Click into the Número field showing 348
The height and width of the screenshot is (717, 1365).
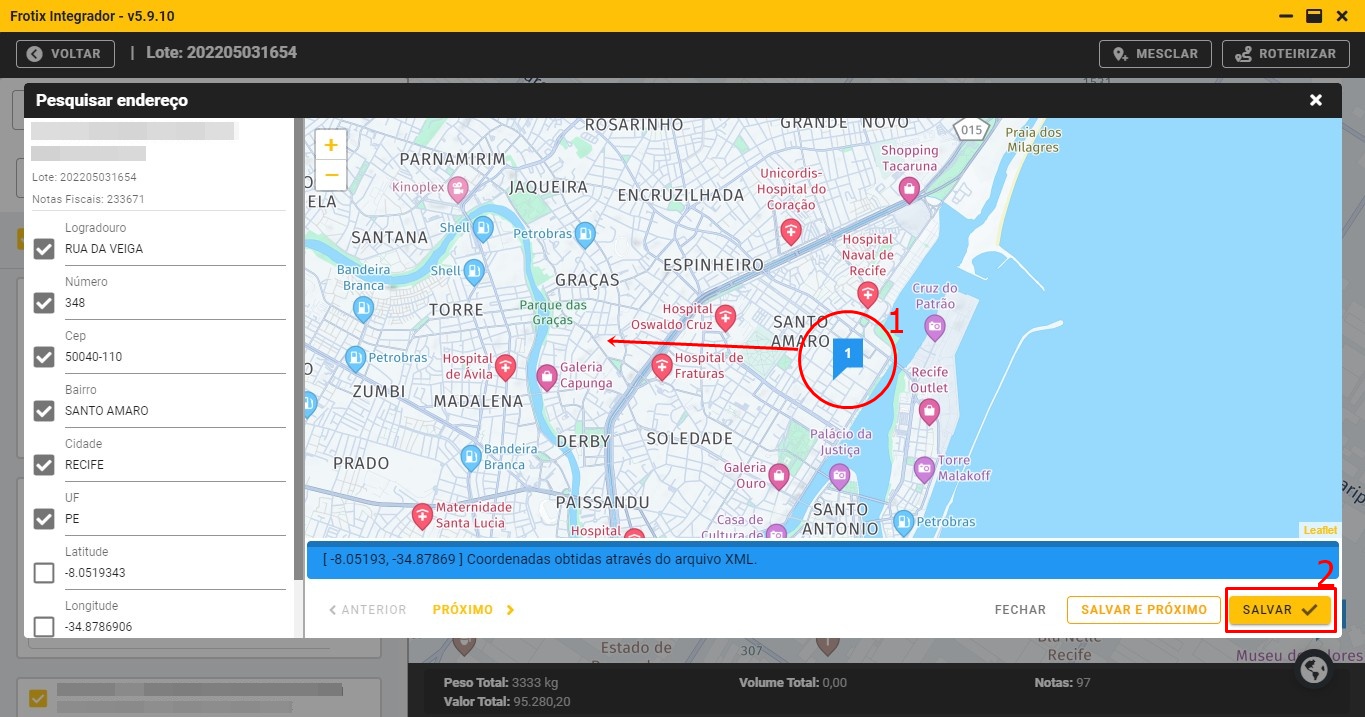[x=170, y=303]
